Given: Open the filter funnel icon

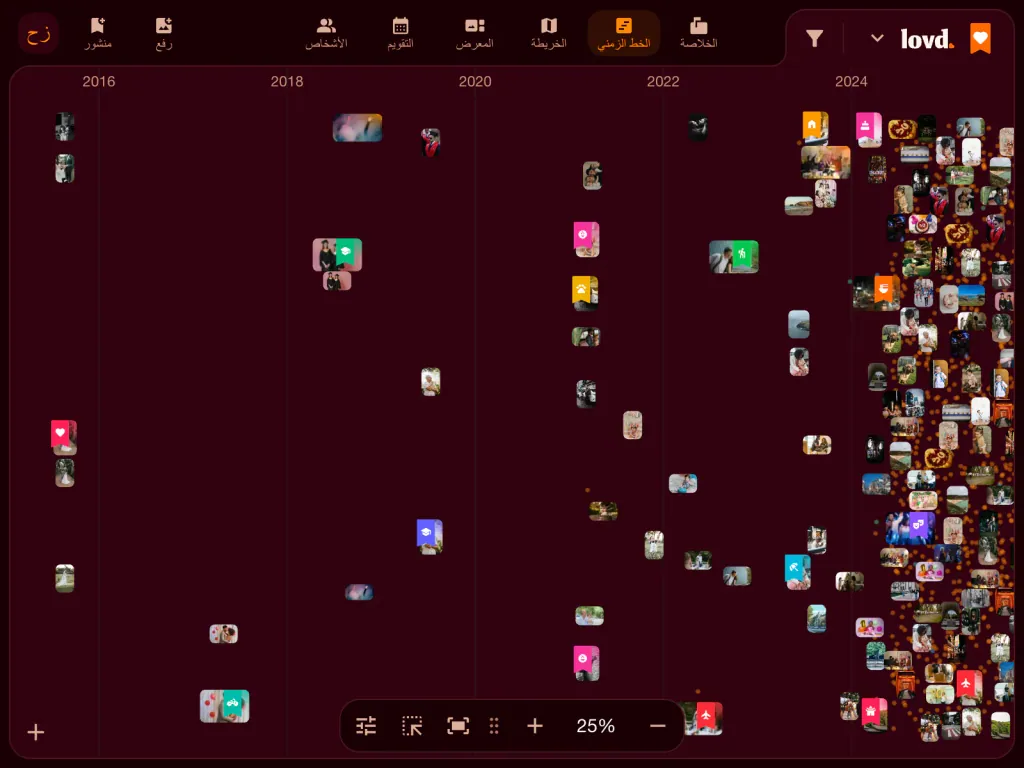Looking at the screenshot, I should point(814,39).
